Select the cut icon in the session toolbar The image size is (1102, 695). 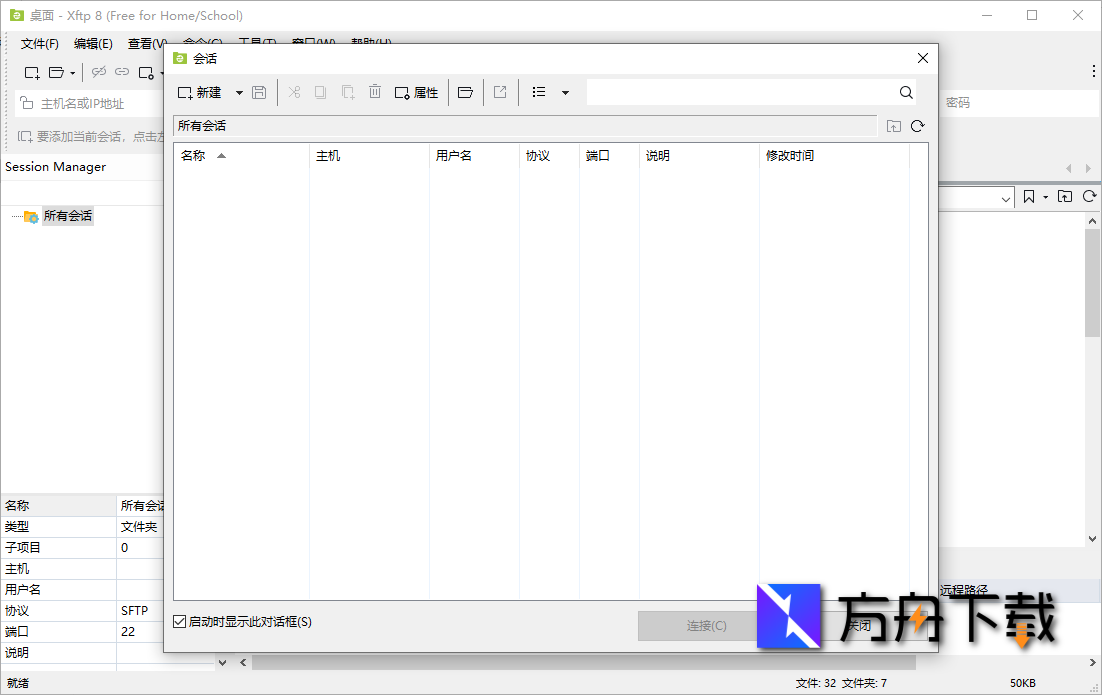[x=296, y=92]
